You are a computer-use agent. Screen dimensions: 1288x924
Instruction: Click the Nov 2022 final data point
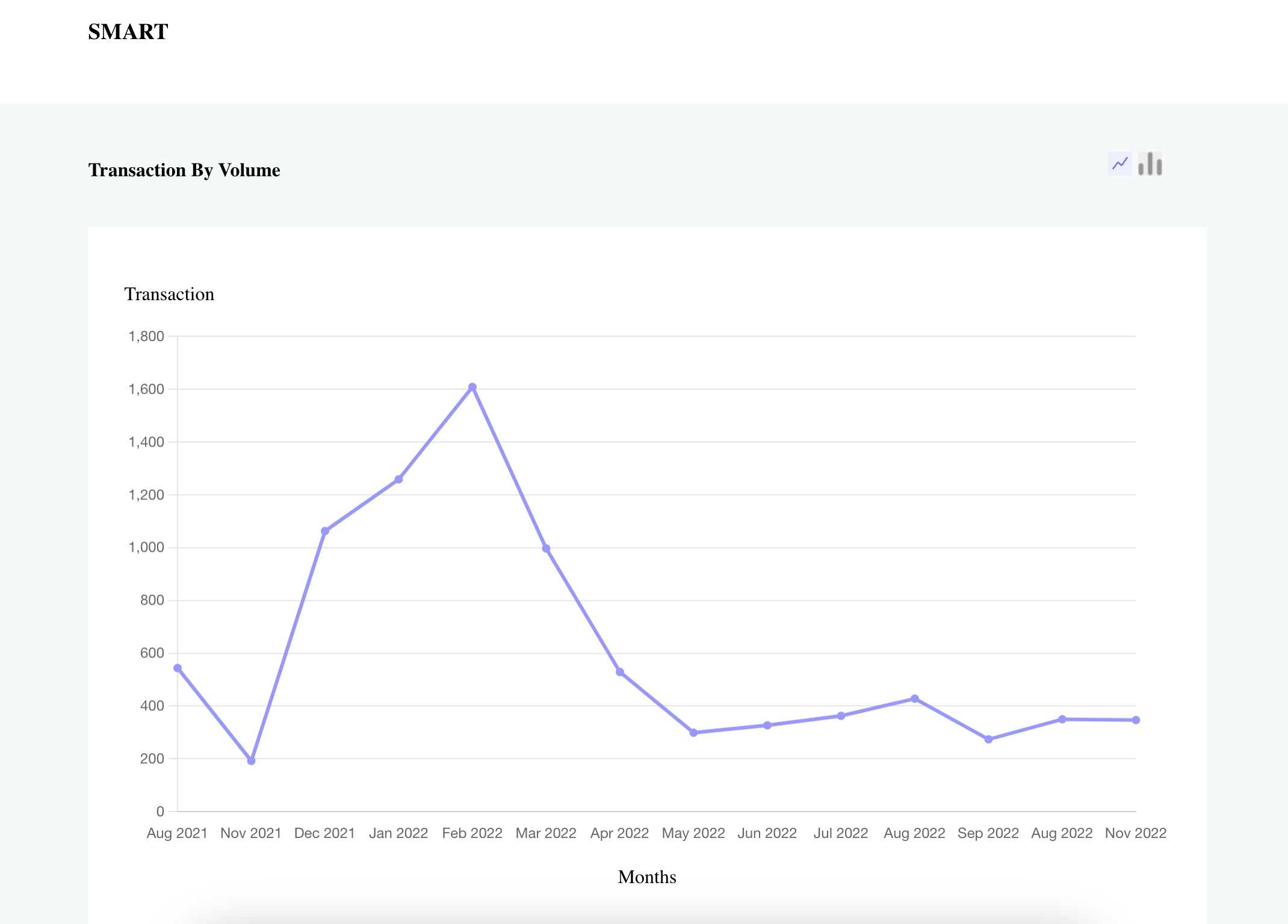[x=1136, y=720]
